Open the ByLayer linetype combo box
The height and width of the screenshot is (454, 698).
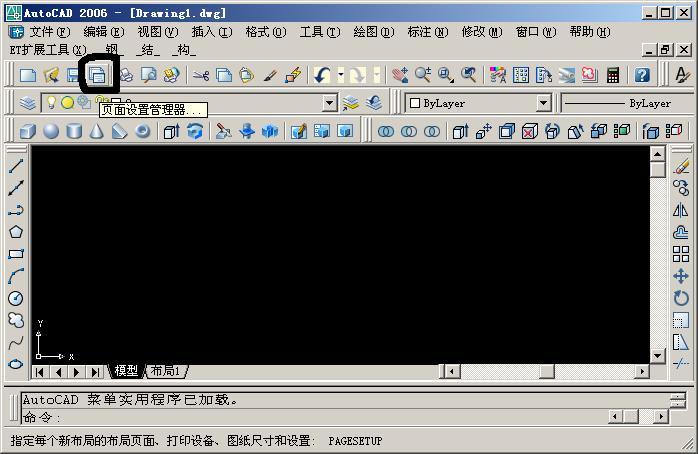coord(628,103)
